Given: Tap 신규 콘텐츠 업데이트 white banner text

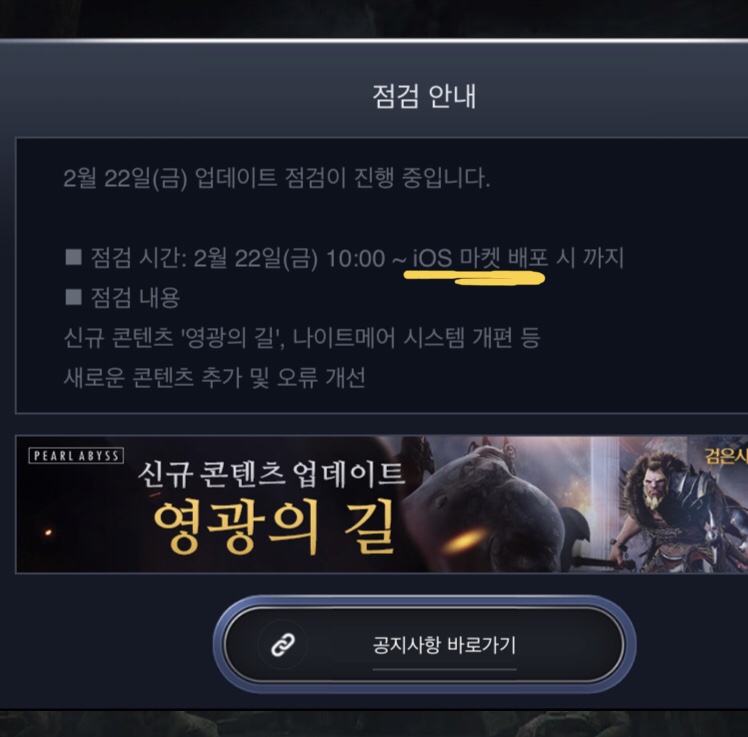Looking at the screenshot, I should (x=271, y=475).
